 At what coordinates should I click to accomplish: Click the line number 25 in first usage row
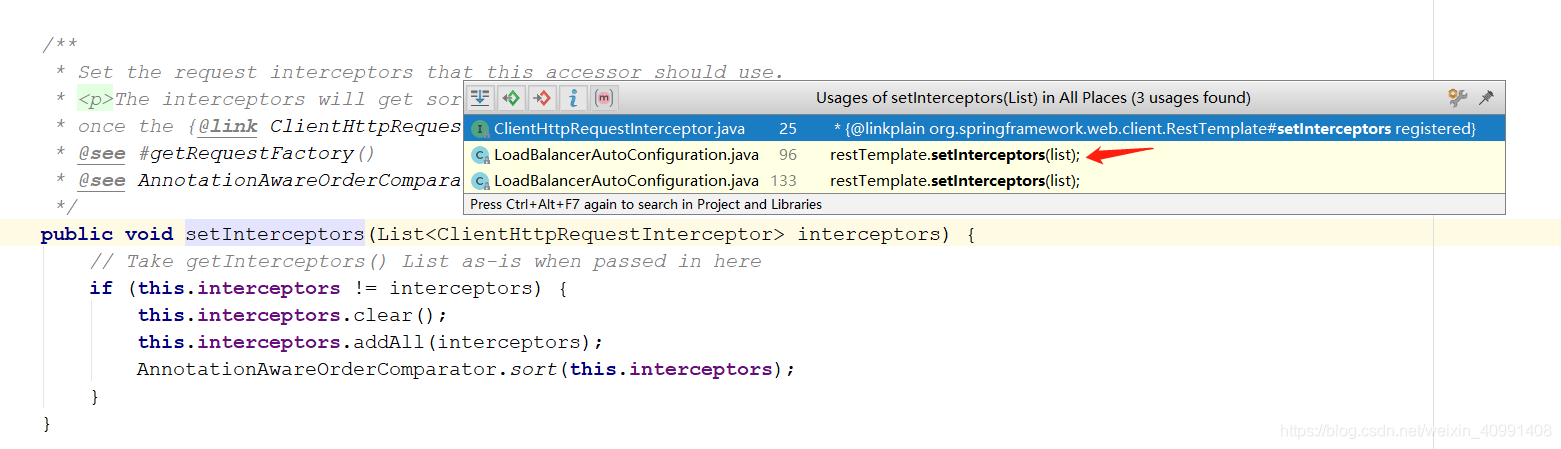tap(788, 129)
